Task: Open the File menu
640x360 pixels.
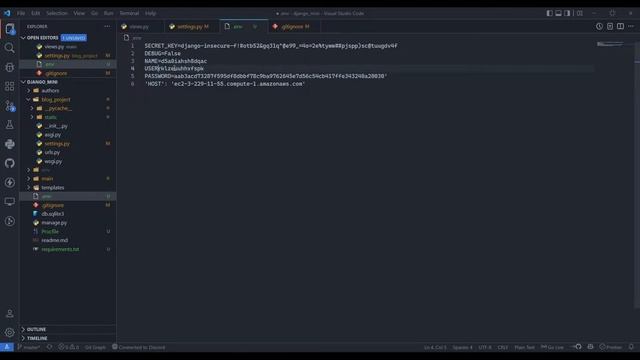Action: pos(21,13)
